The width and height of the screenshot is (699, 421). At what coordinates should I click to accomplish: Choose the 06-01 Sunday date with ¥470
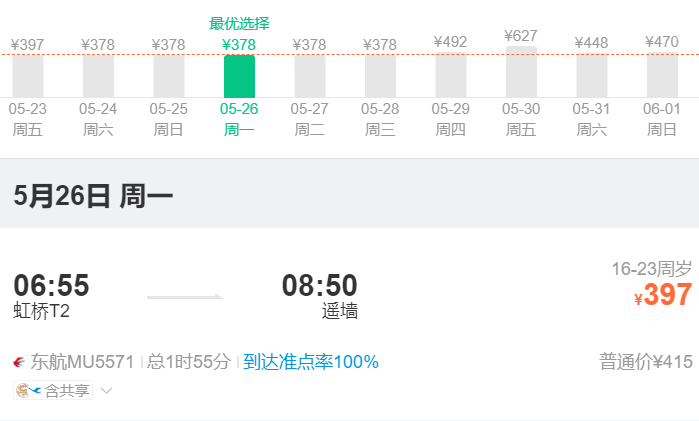click(662, 87)
